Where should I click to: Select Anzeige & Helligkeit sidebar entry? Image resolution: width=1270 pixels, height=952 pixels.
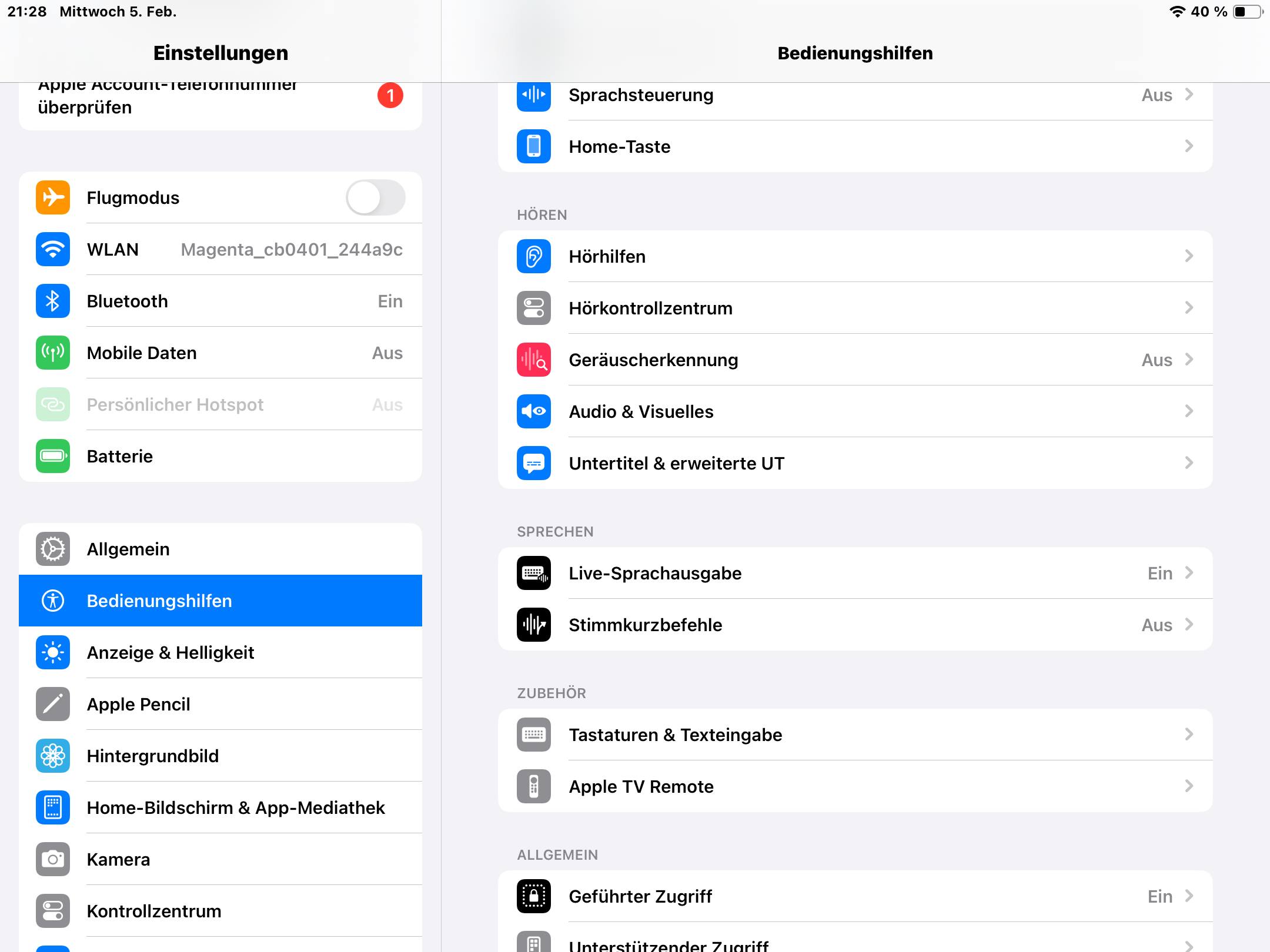tap(220, 652)
